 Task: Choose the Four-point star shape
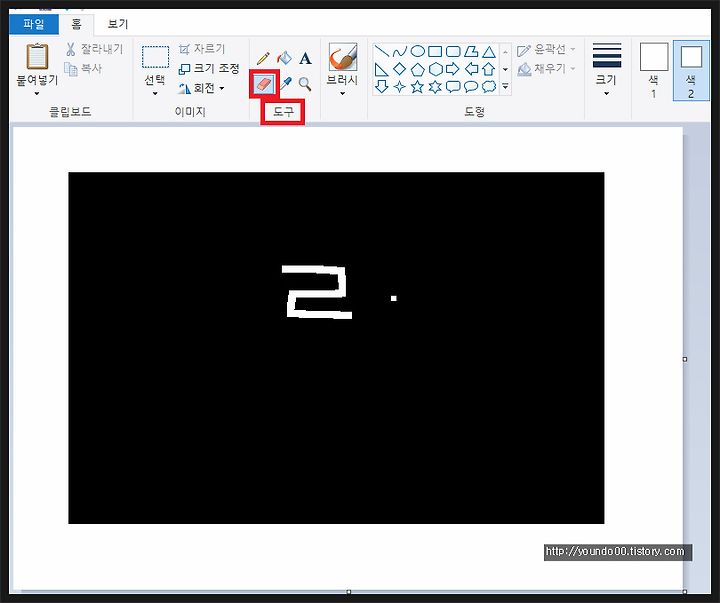tap(399, 86)
